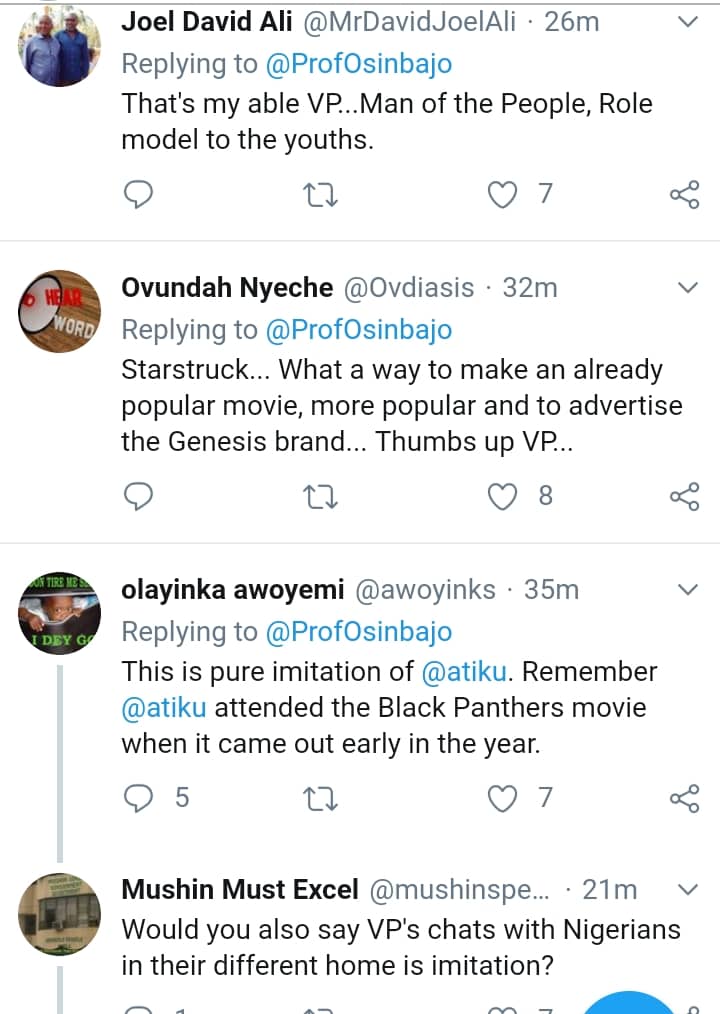
Task: Like Joel David Ali's tweet
Action: point(501,193)
